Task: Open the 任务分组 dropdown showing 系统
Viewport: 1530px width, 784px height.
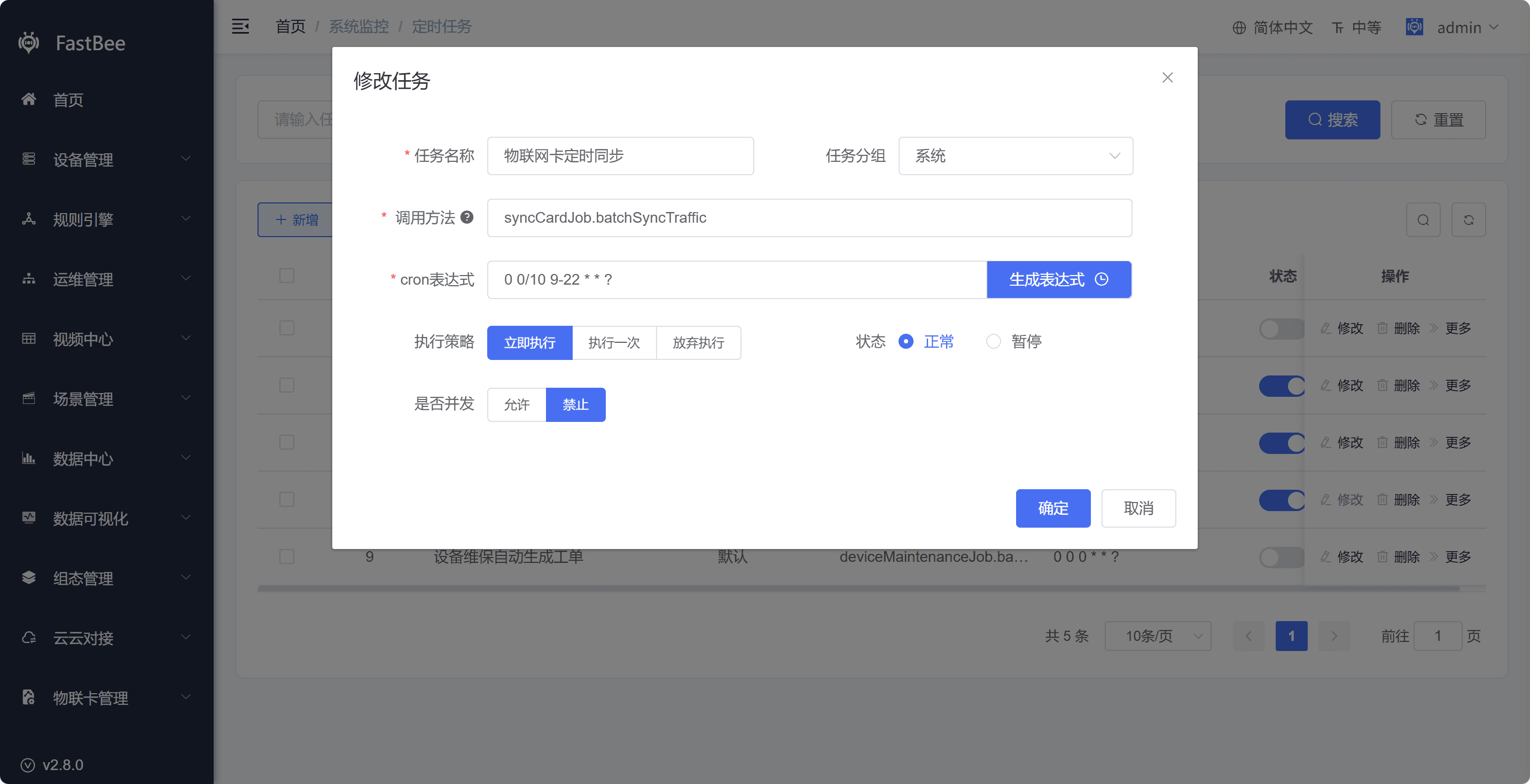Action: pyautogui.click(x=1015, y=155)
